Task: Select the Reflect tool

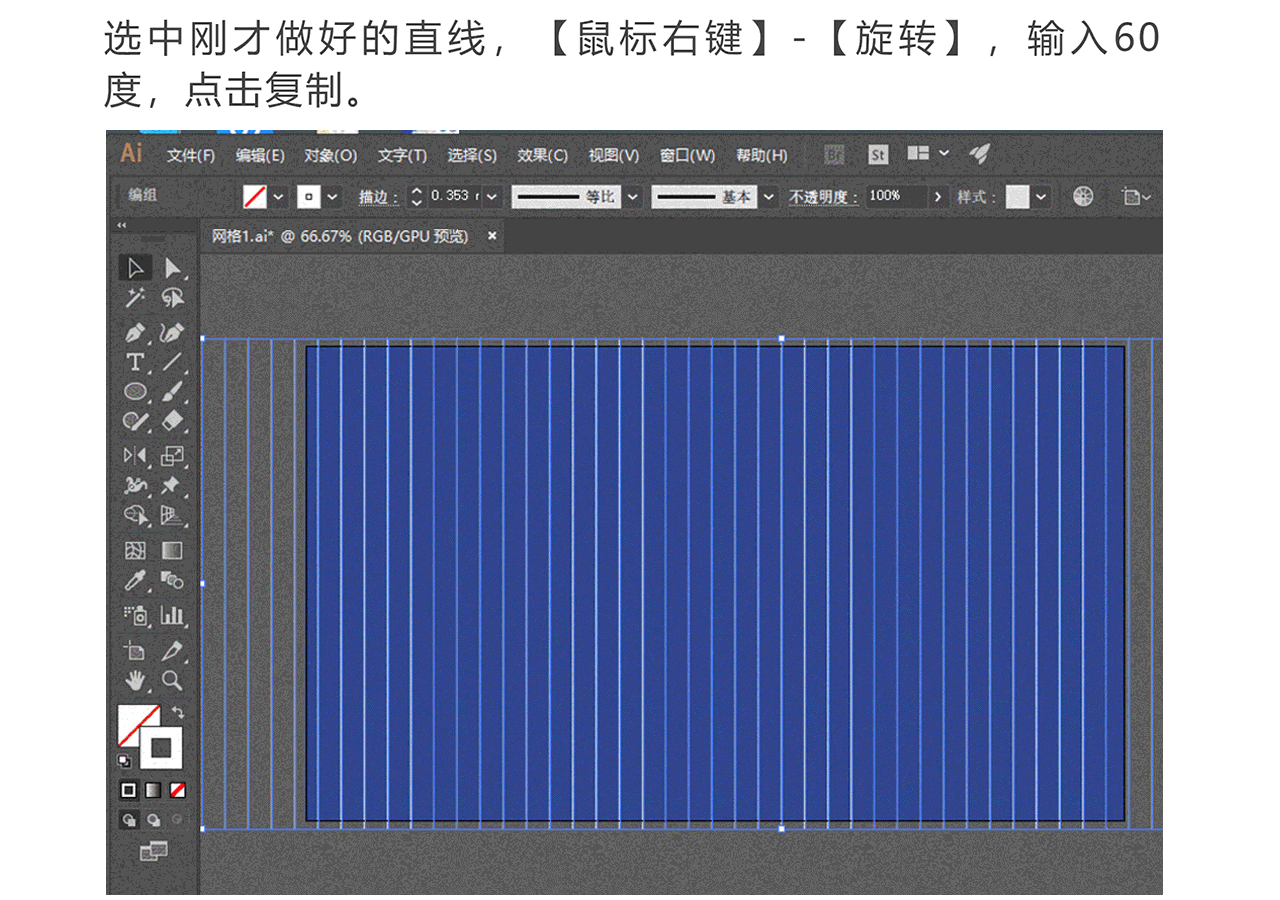Action: (x=135, y=456)
